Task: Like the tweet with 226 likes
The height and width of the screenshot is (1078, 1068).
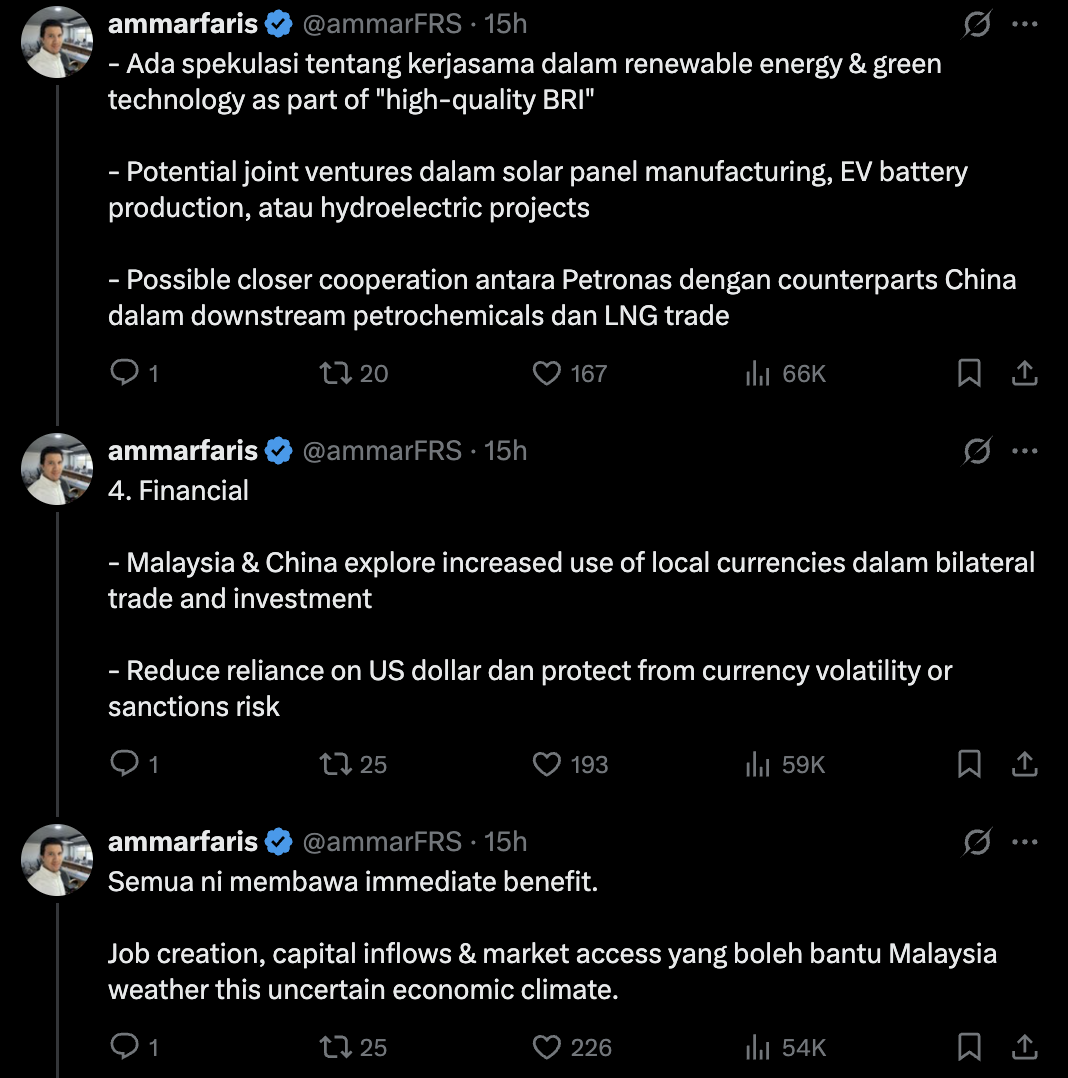Action: point(547,1048)
